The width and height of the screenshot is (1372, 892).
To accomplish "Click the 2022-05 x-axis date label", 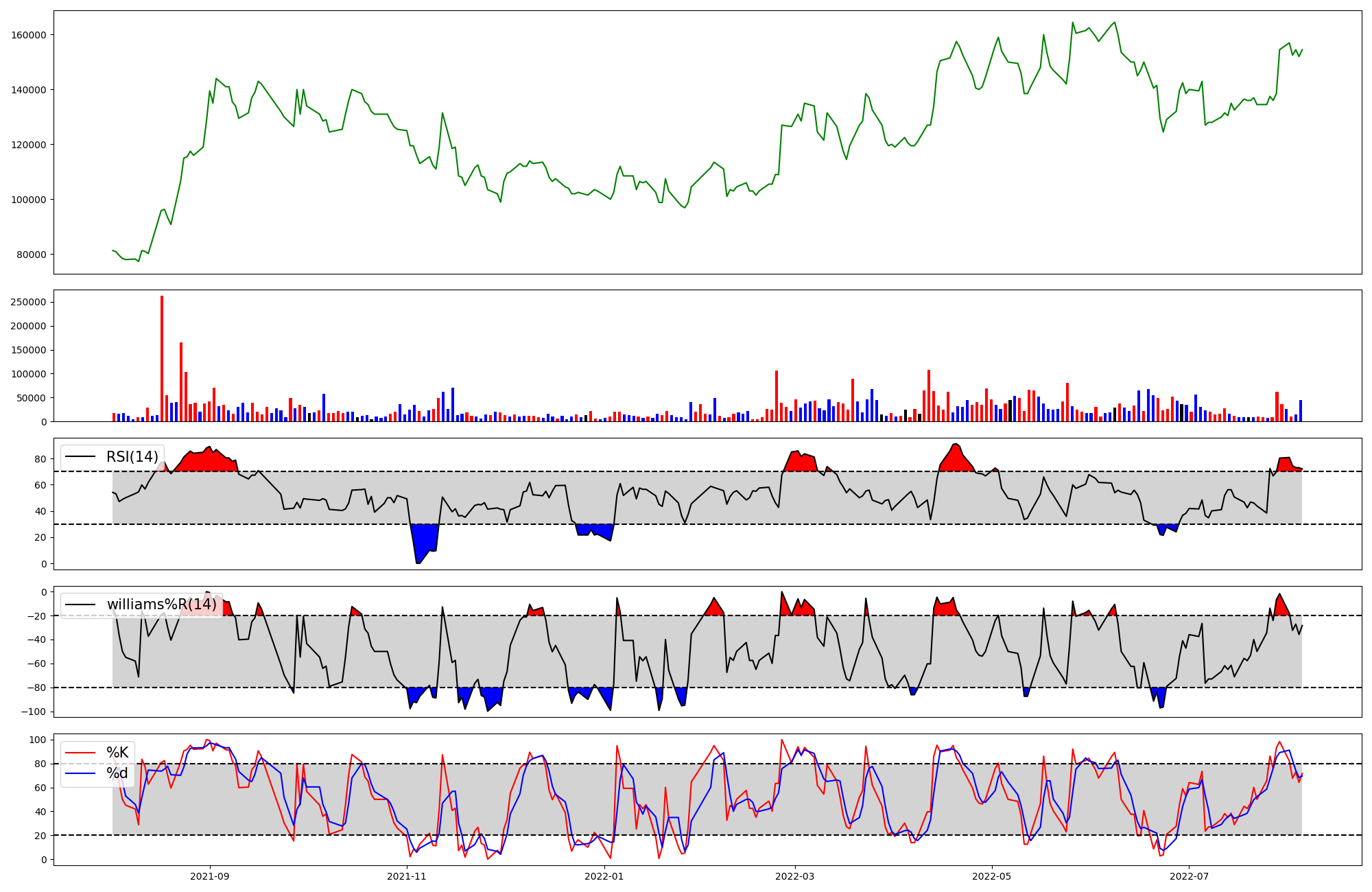I will 992,876.
